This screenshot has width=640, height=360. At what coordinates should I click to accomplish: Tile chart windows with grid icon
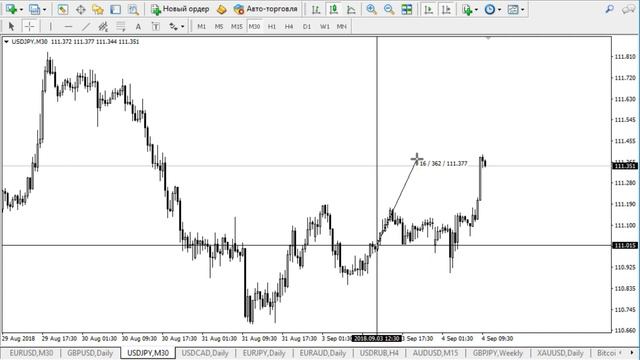pos(407,9)
